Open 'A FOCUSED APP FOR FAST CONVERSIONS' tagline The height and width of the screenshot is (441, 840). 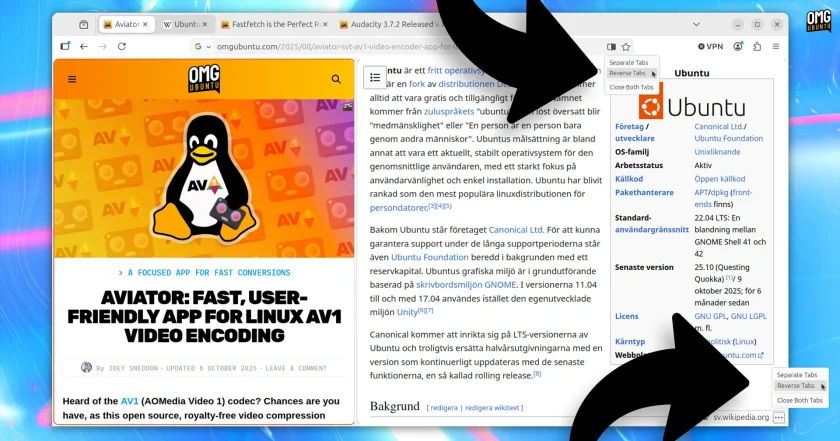pos(204,273)
